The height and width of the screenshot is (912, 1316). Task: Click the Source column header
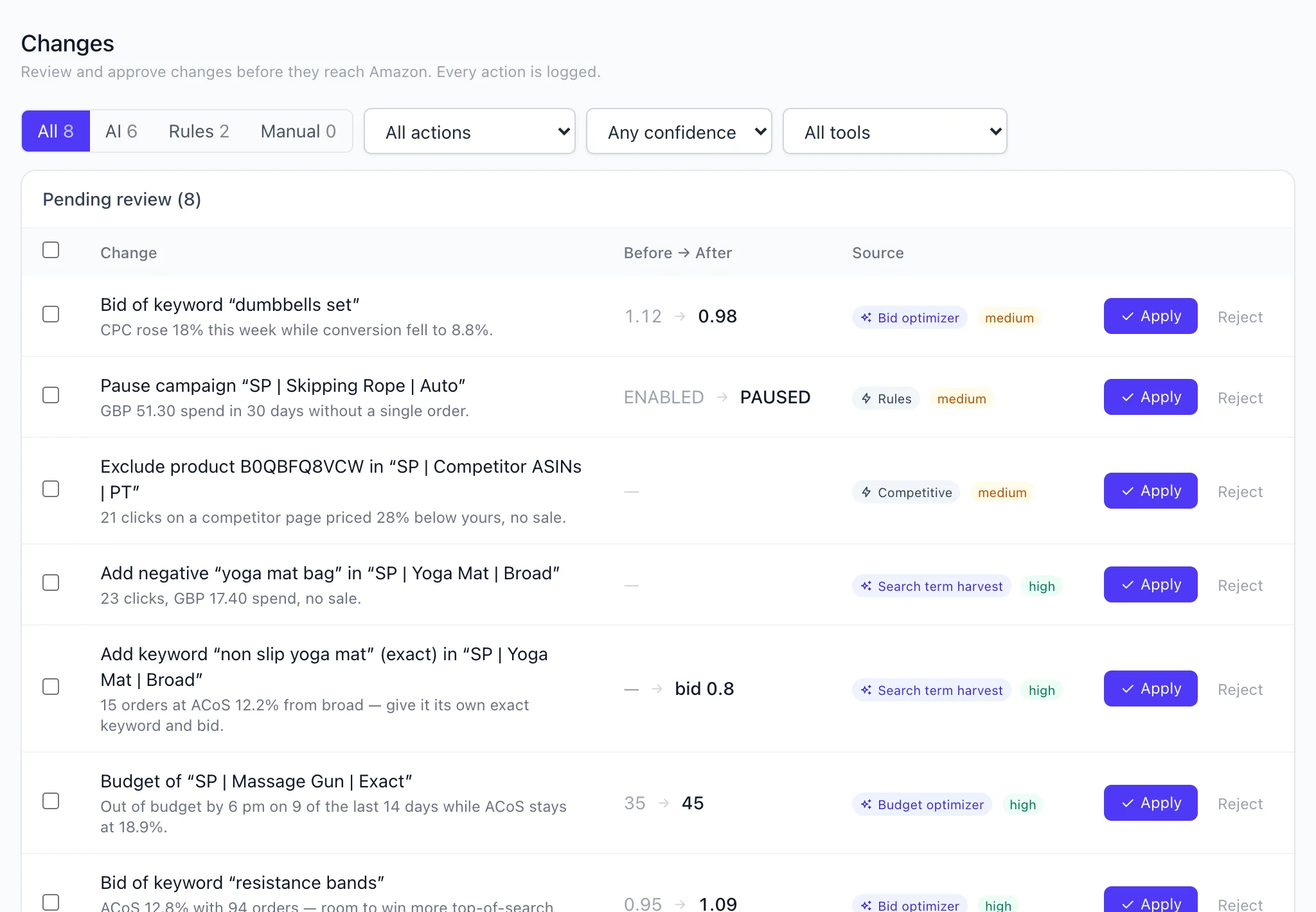[x=878, y=252]
